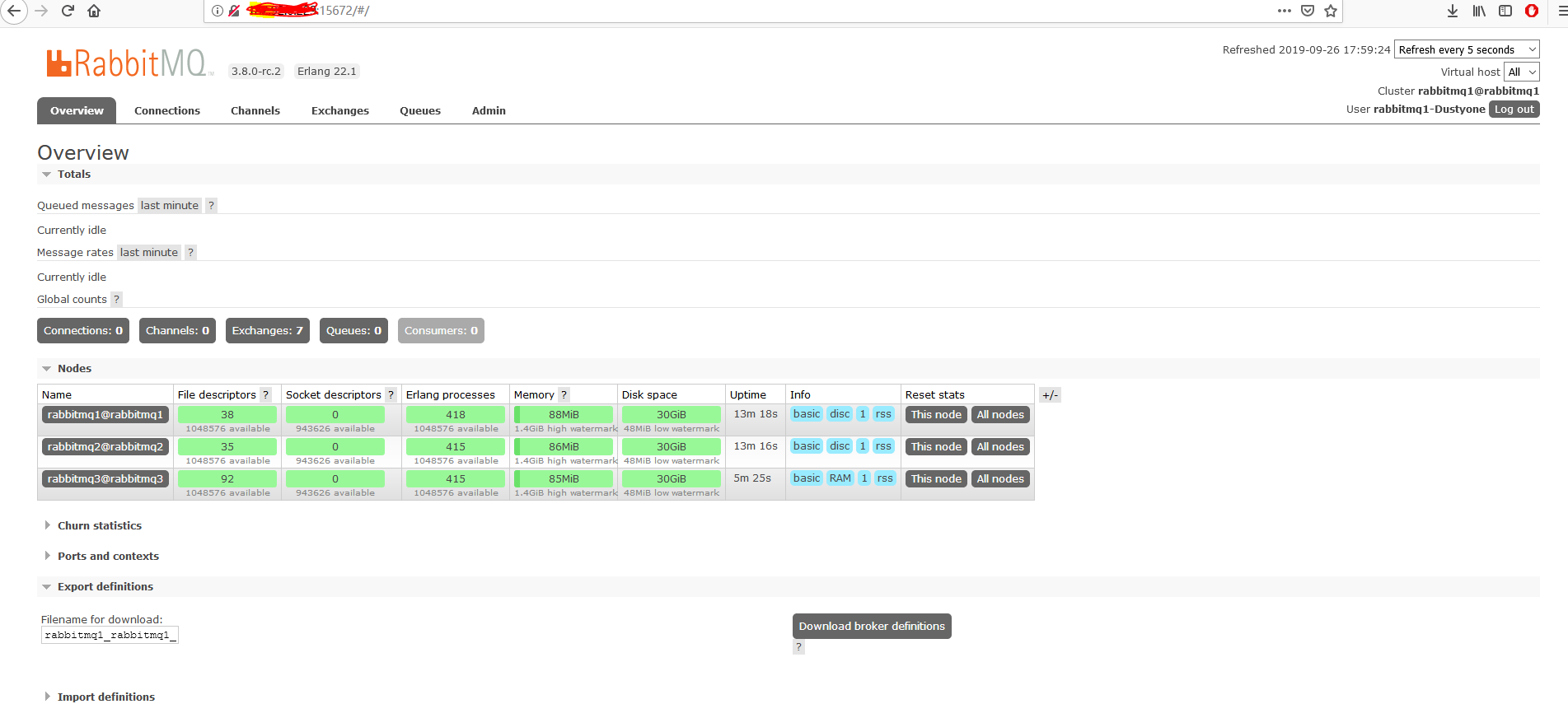Click Download broker definitions button
The height and width of the screenshot is (704, 1568).
pos(872,627)
